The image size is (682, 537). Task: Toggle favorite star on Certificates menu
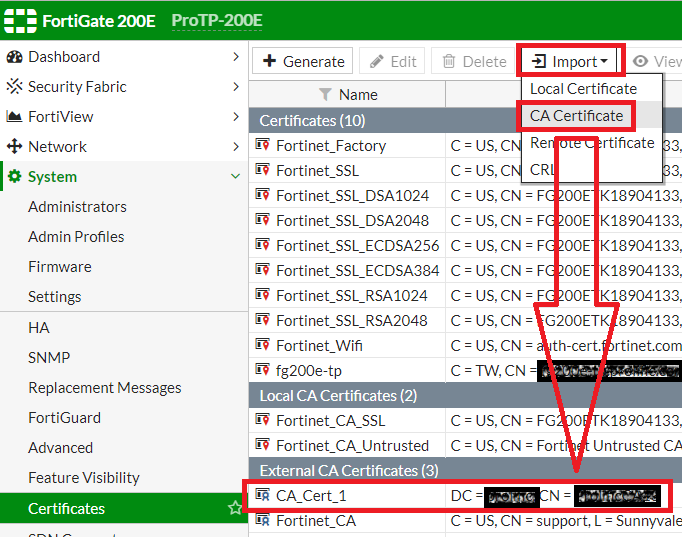(x=235, y=508)
